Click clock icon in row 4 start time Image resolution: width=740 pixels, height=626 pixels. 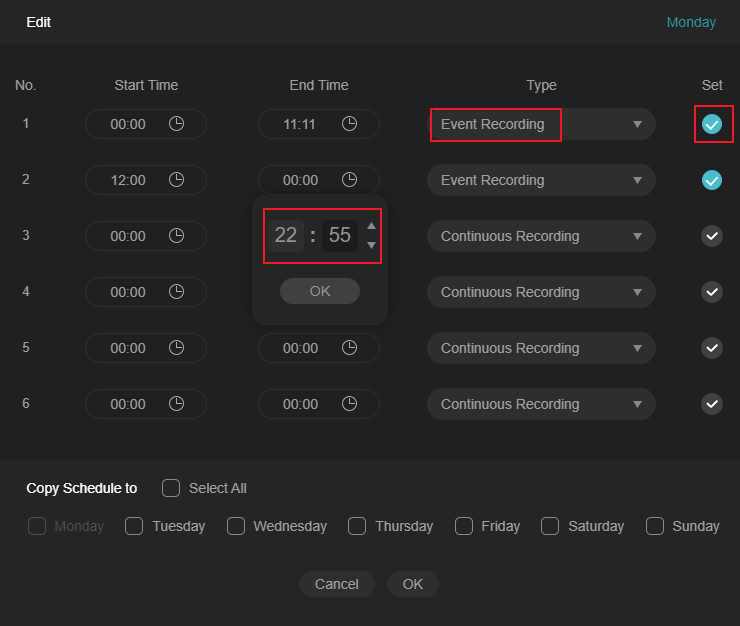click(177, 292)
